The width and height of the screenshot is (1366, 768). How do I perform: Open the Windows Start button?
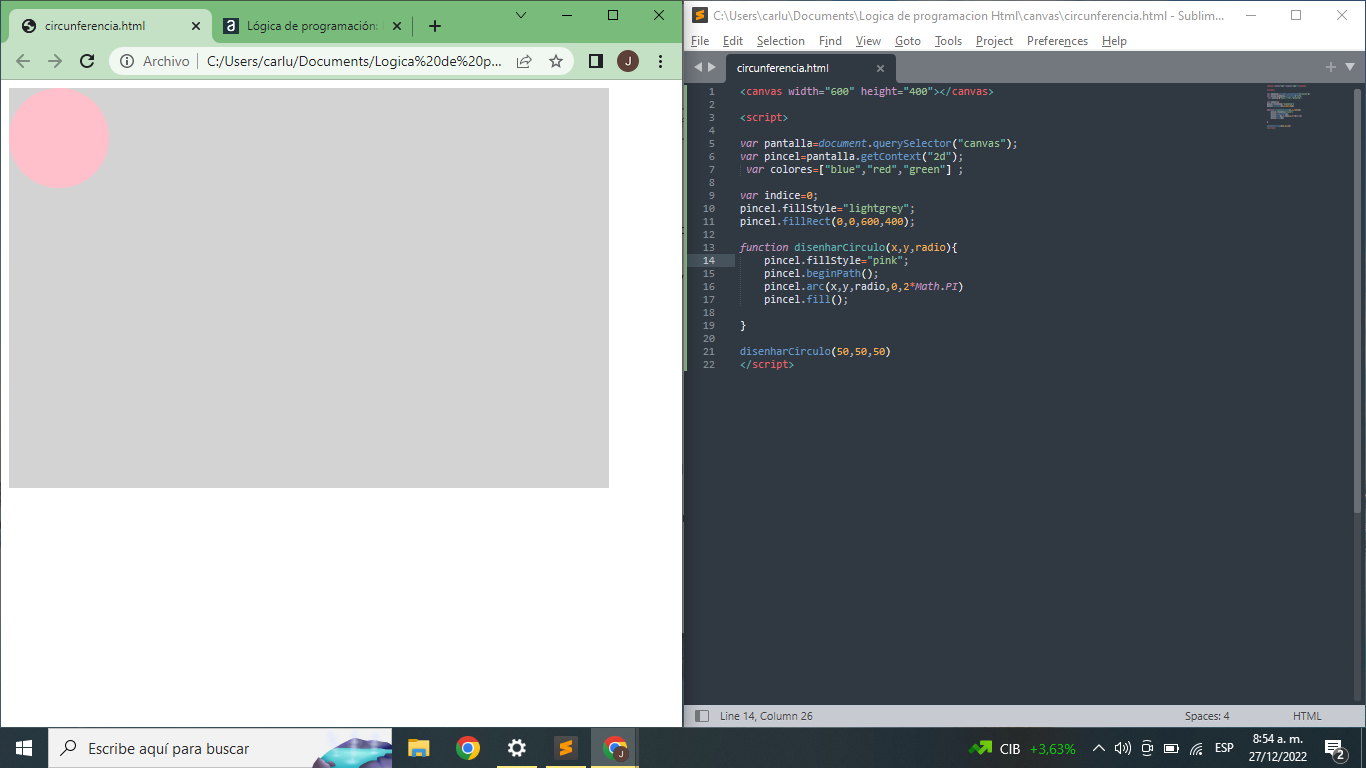tap(24, 748)
